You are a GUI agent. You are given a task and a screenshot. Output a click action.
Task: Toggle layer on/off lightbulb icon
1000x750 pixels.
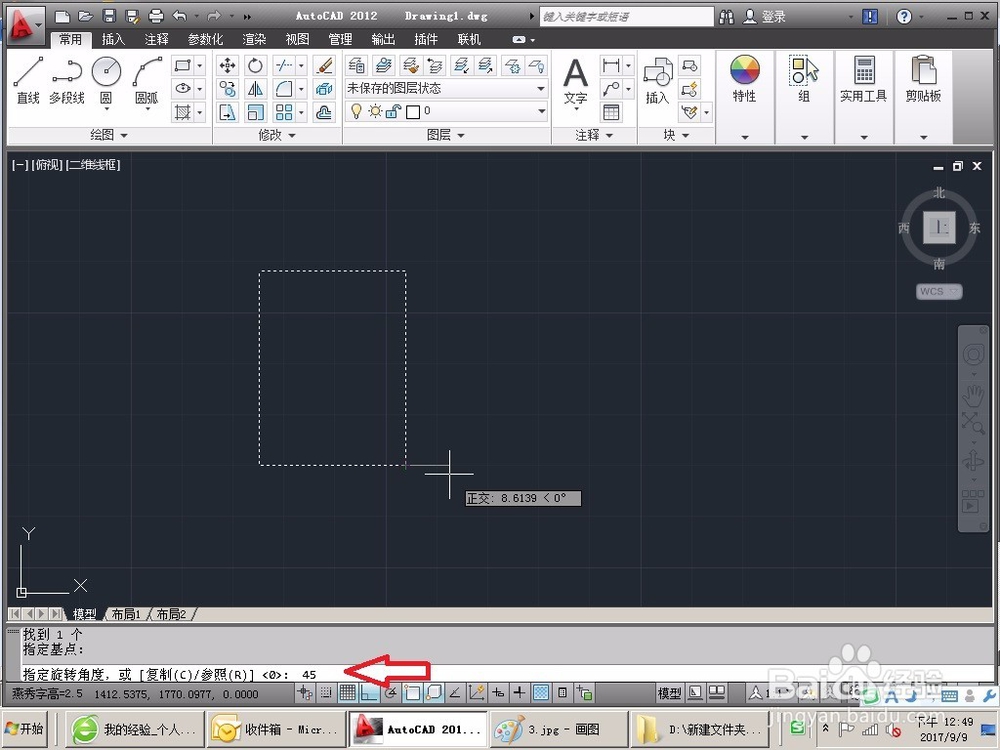(357, 112)
